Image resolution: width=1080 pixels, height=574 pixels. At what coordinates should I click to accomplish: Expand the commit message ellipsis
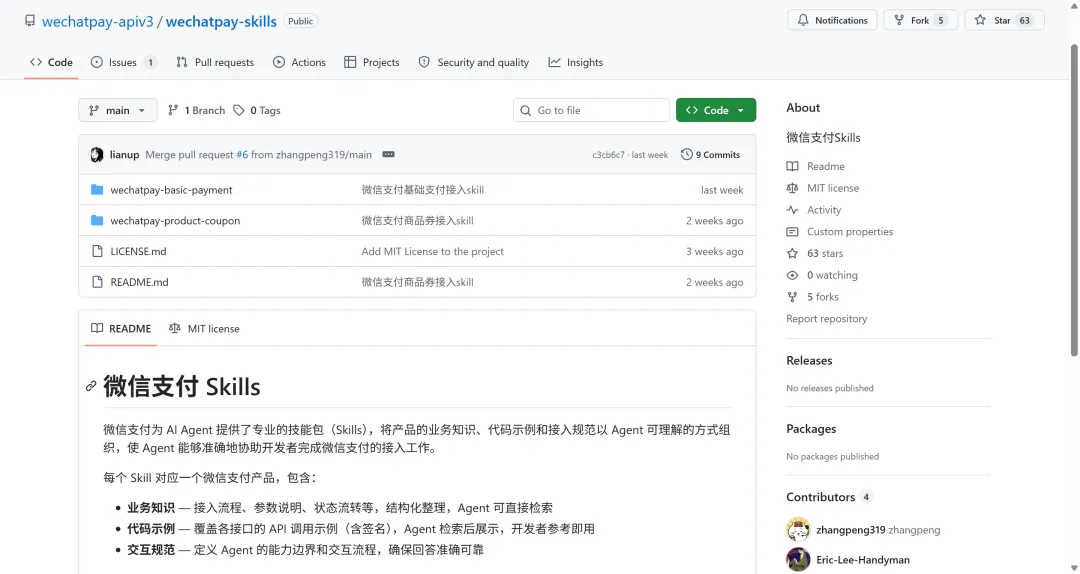click(388, 154)
